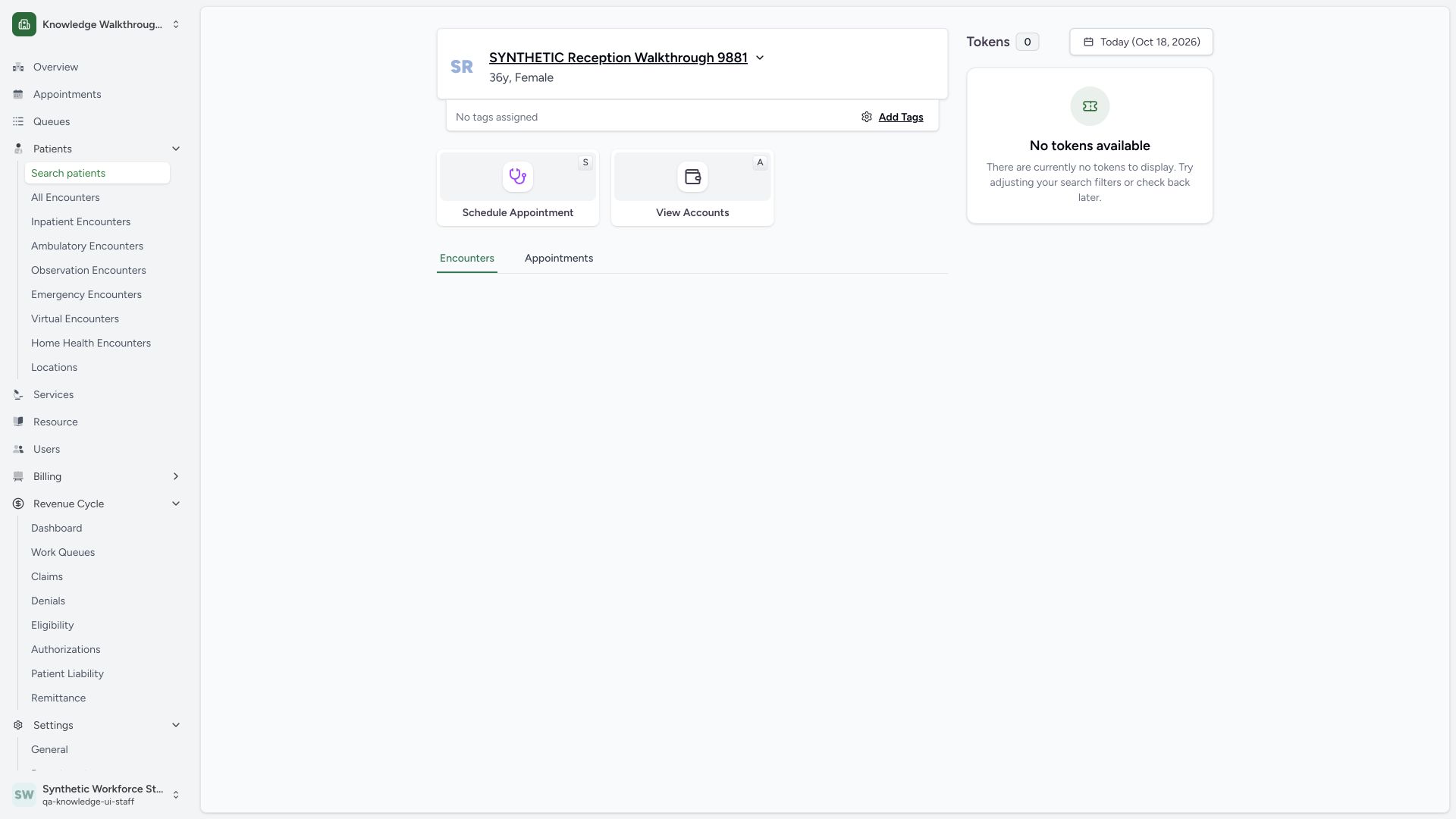Image resolution: width=1456 pixels, height=819 pixels.
Task: Open the Today (Oct 18, 2026) date picker
Action: click(x=1141, y=42)
